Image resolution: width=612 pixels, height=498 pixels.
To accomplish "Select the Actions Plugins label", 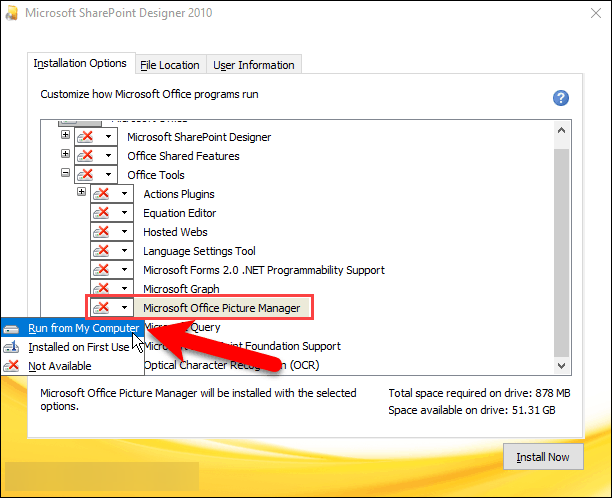I will tap(179, 194).
